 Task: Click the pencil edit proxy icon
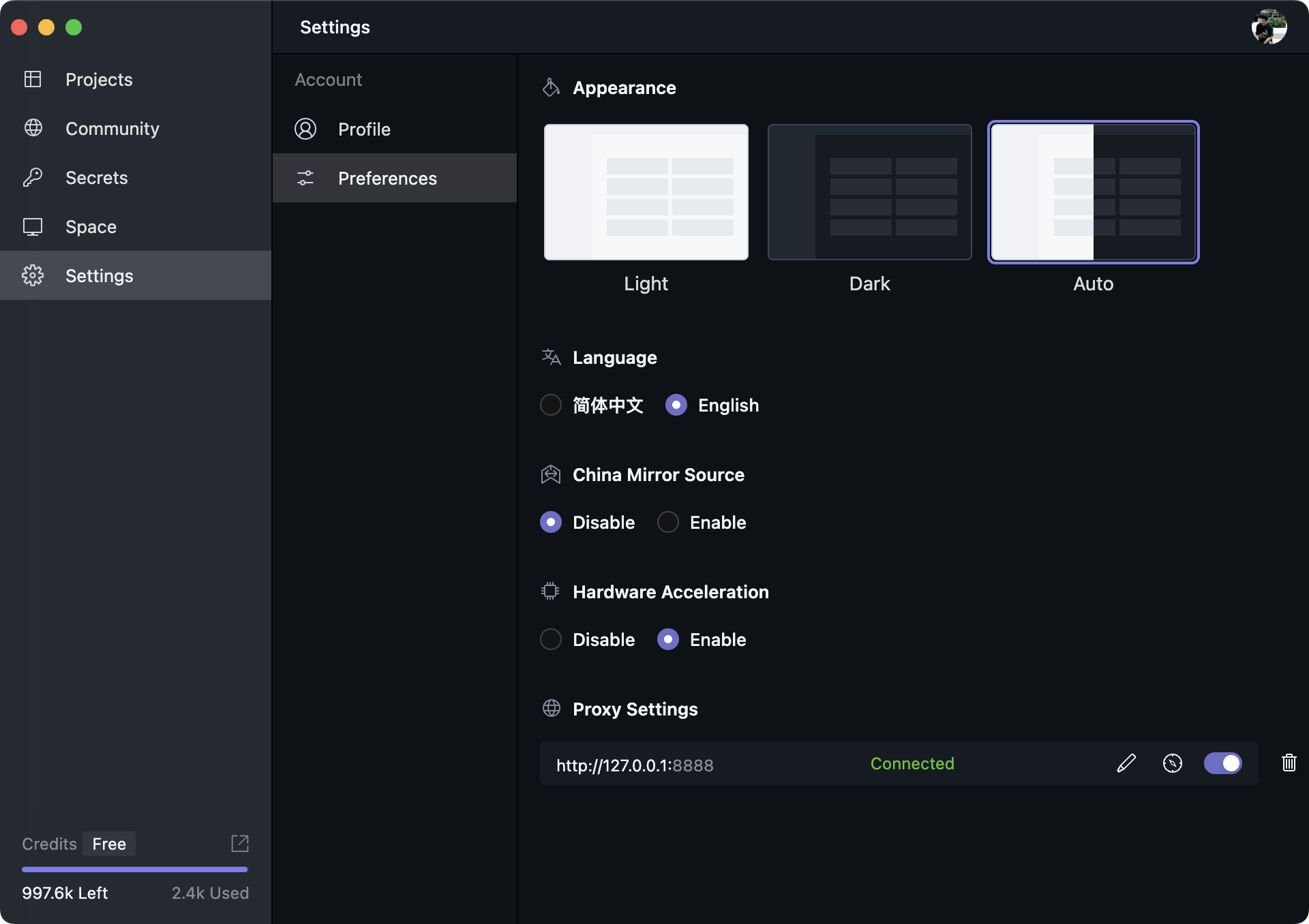coord(1126,763)
